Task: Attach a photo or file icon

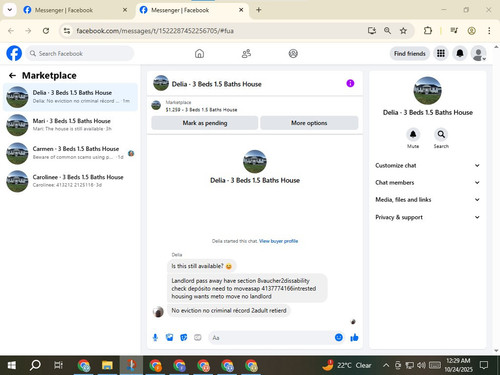Action: [170, 338]
